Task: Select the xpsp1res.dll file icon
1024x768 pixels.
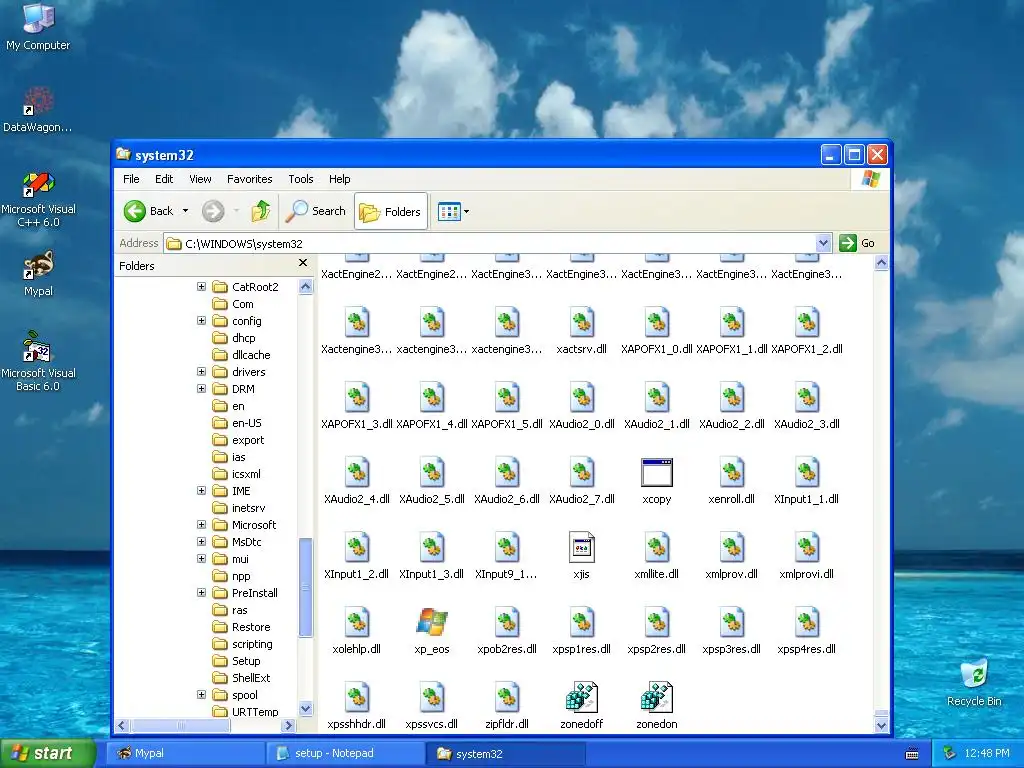Action: (581, 622)
